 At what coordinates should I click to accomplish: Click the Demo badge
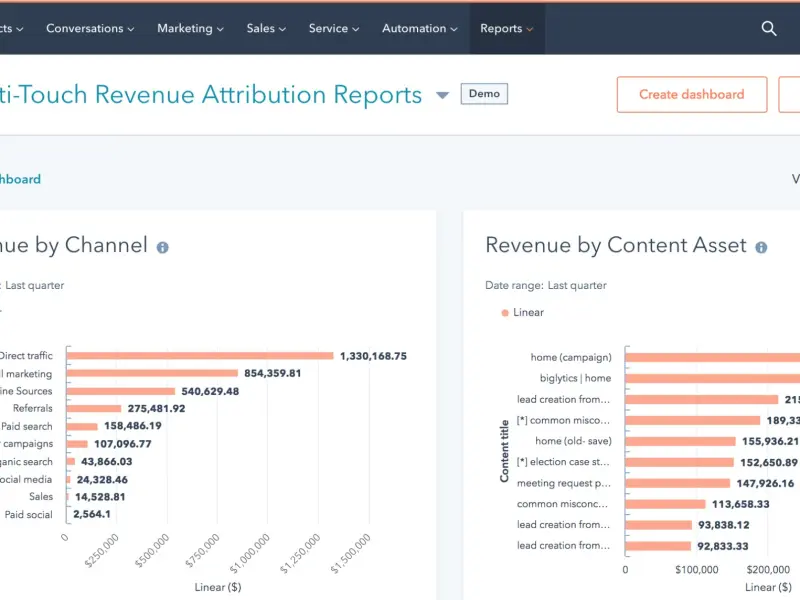(484, 94)
